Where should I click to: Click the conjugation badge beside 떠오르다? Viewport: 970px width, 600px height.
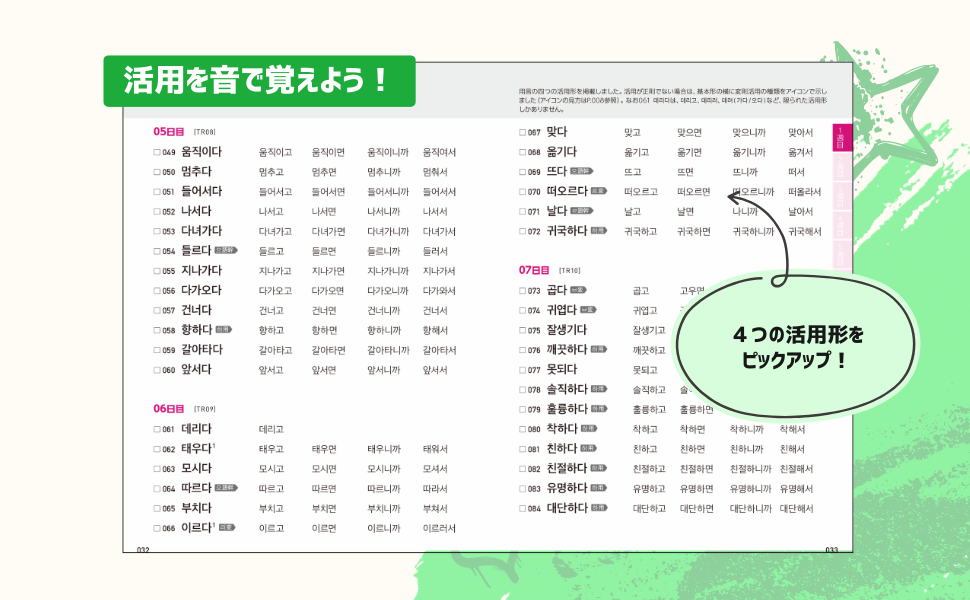(x=598, y=190)
